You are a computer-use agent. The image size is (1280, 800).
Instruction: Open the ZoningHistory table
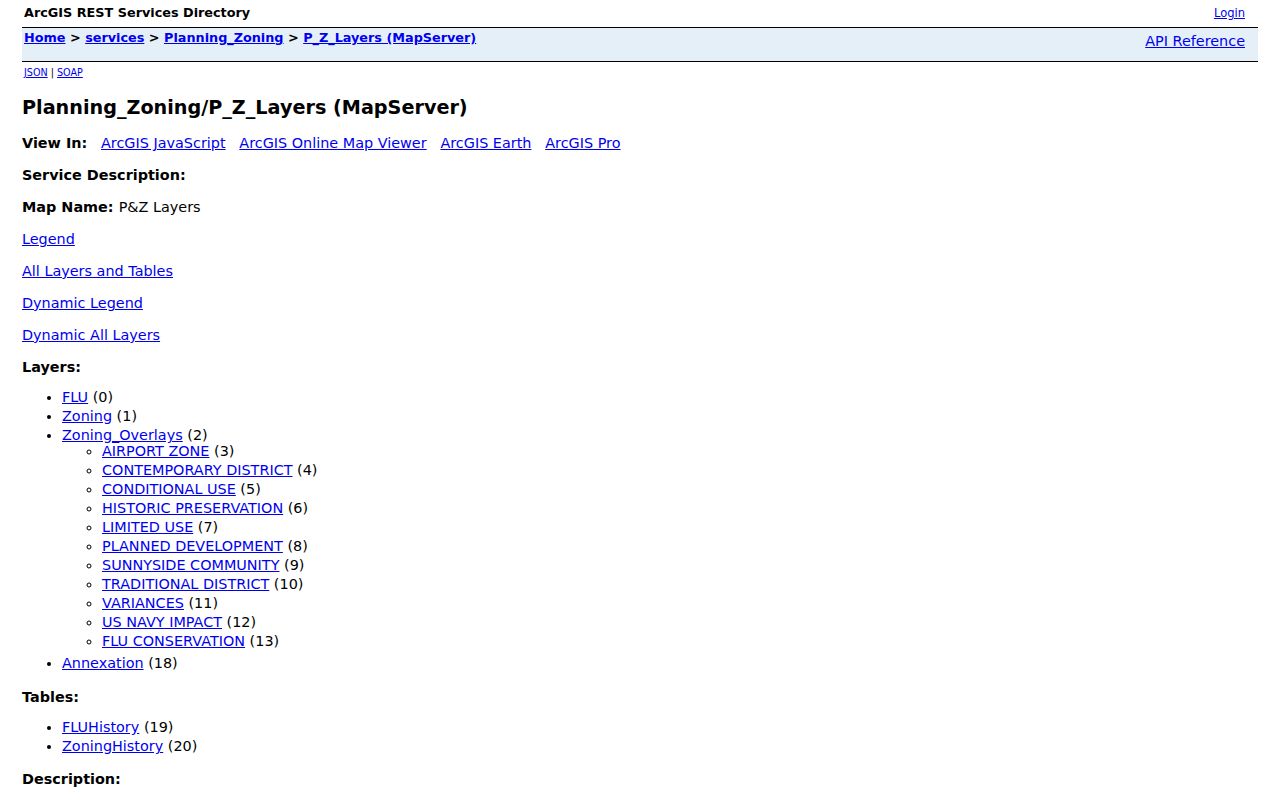[x=112, y=746]
